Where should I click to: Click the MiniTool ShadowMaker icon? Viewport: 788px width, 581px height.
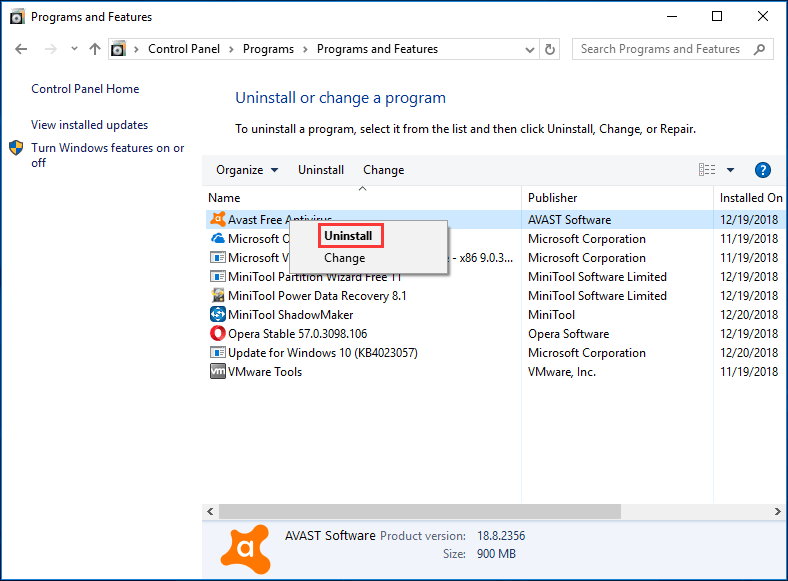[218, 314]
